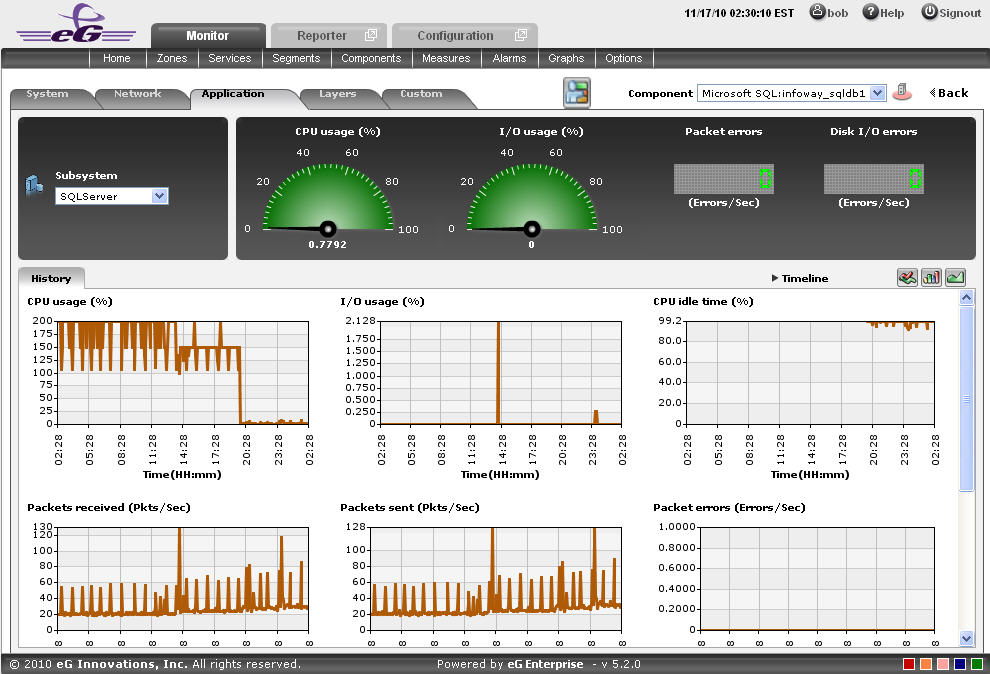990x674 pixels.
Task: Click the pink status color square
Action: click(x=943, y=664)
